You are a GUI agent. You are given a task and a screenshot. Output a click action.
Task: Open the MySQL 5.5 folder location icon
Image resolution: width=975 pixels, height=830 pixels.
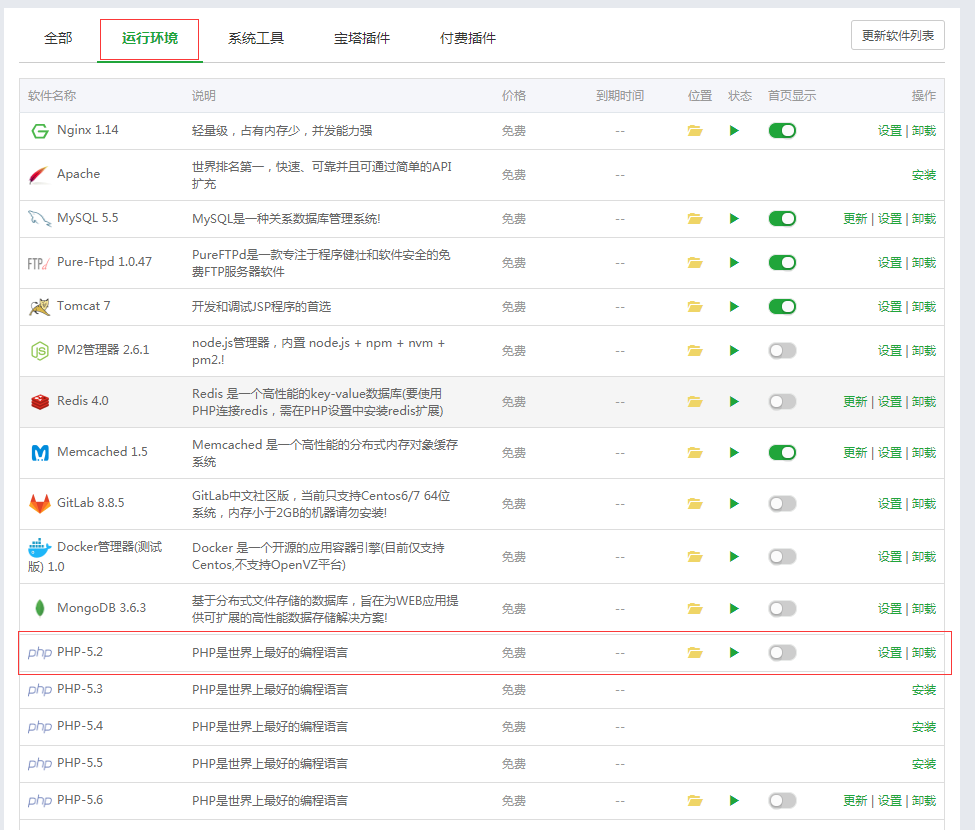(x=695, y=219)
